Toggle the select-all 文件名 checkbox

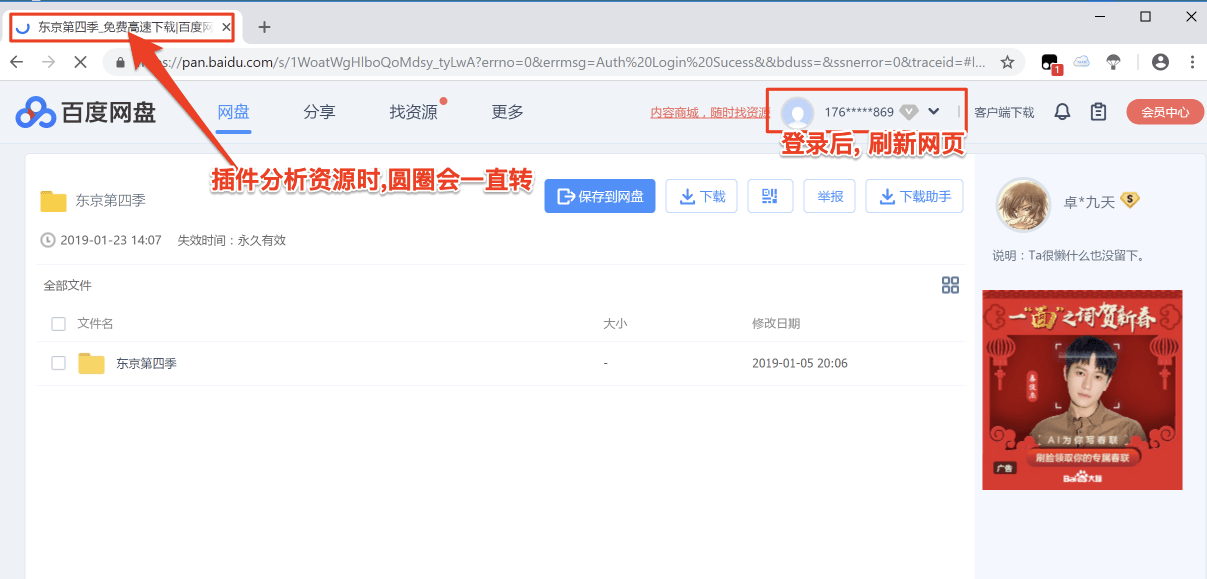coord(58,324)
